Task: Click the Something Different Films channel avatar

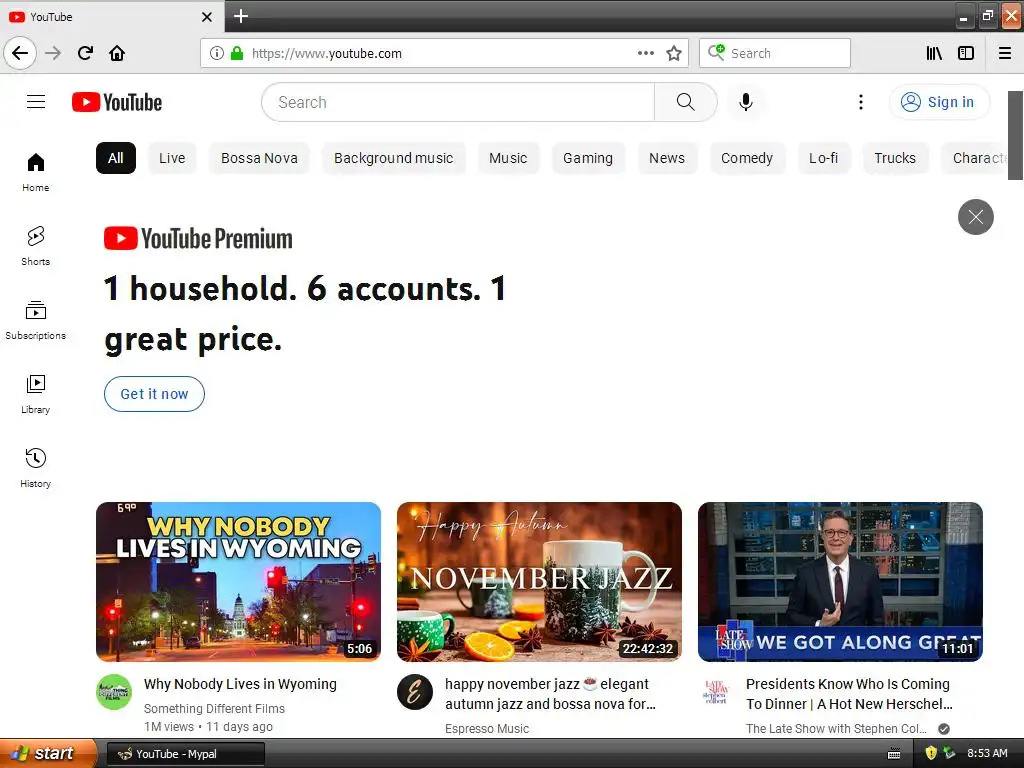Action: coord(114,692)
